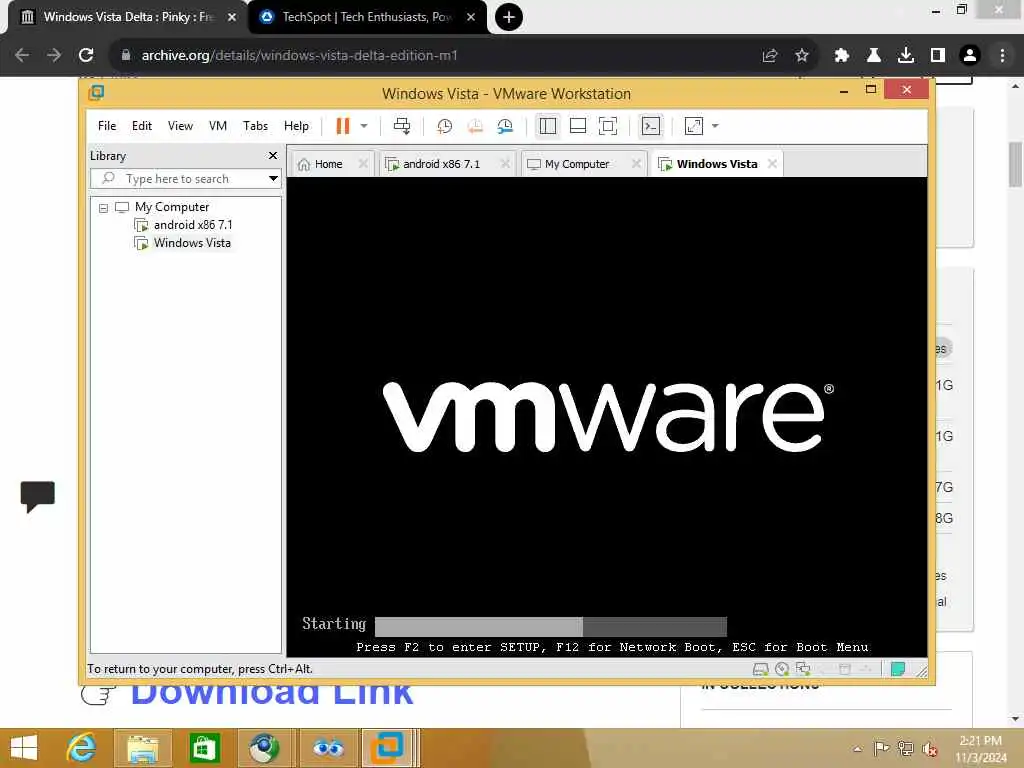The width and height of the screenshot is (1024, 768).
Task: Open the console view icon
Action: (651, 126)
